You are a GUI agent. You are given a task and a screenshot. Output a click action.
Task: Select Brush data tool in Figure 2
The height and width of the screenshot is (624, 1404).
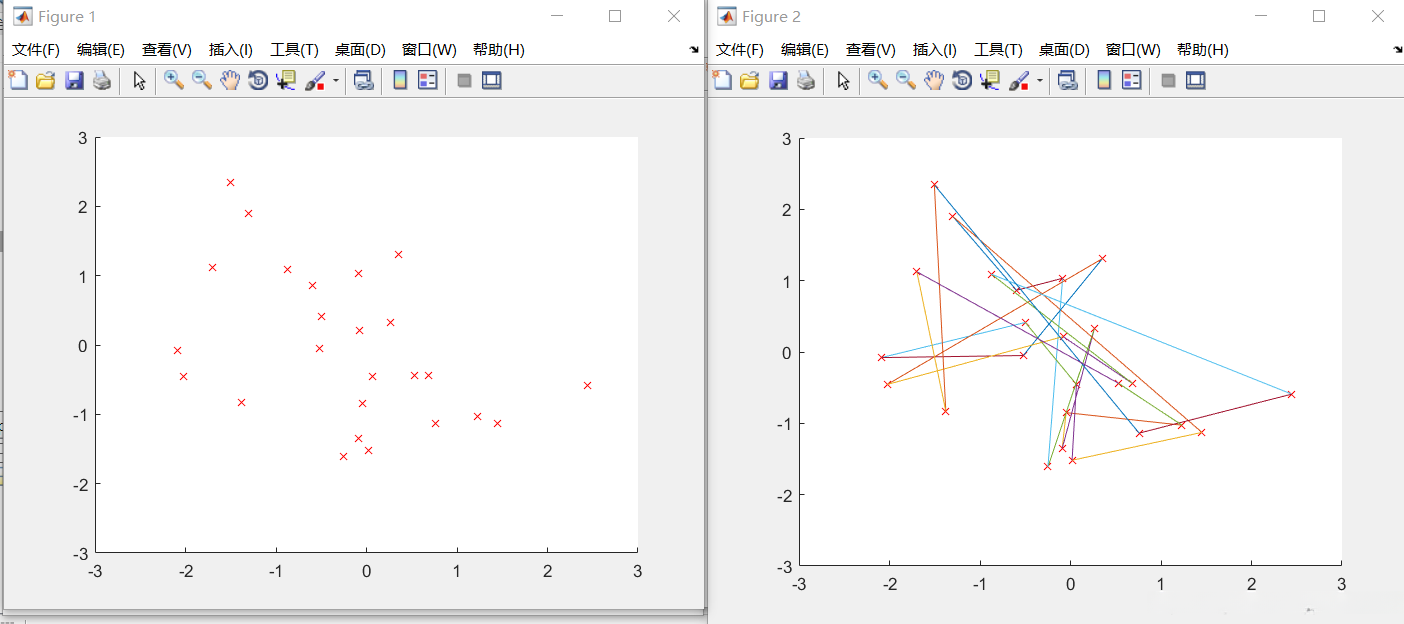tap(1019, 81)
